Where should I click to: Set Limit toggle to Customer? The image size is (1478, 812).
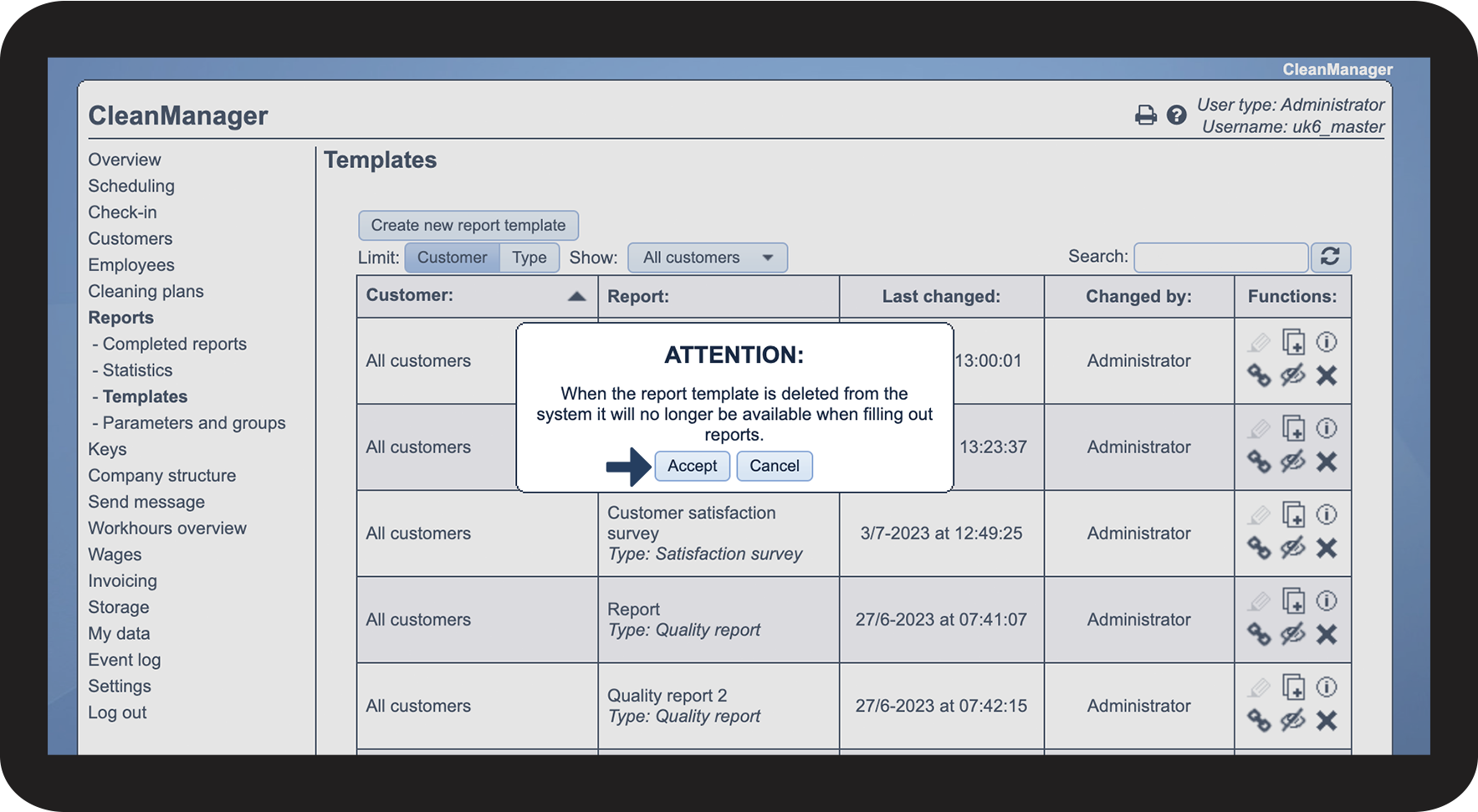452,258
